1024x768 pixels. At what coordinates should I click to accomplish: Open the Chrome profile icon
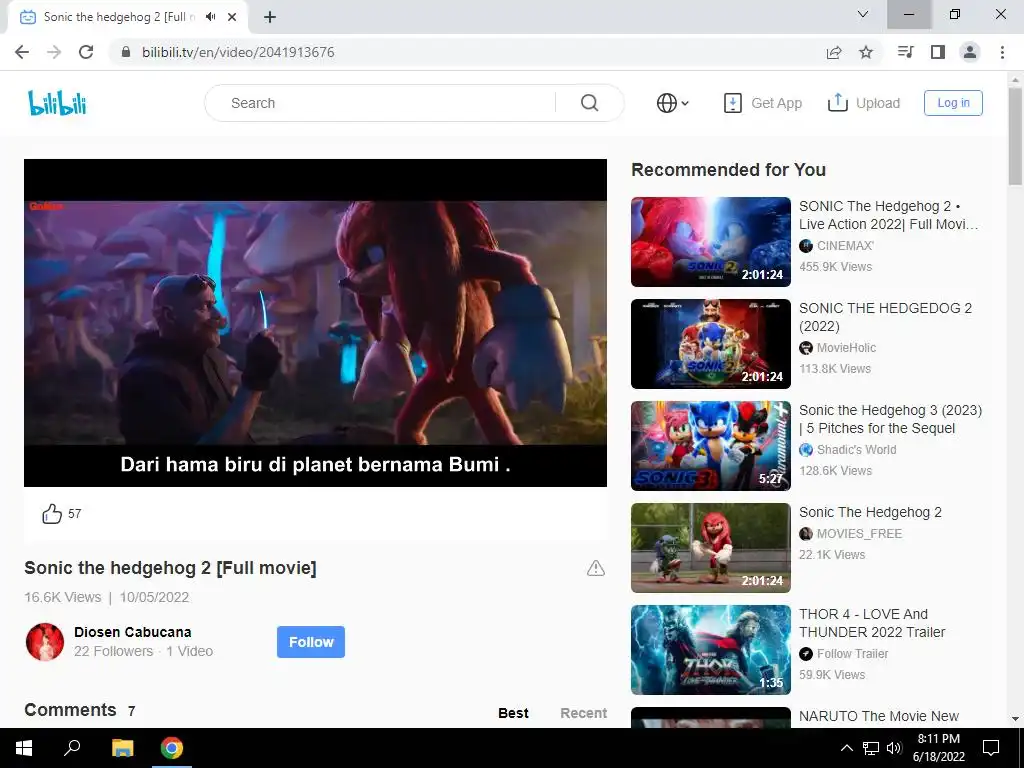970,52
